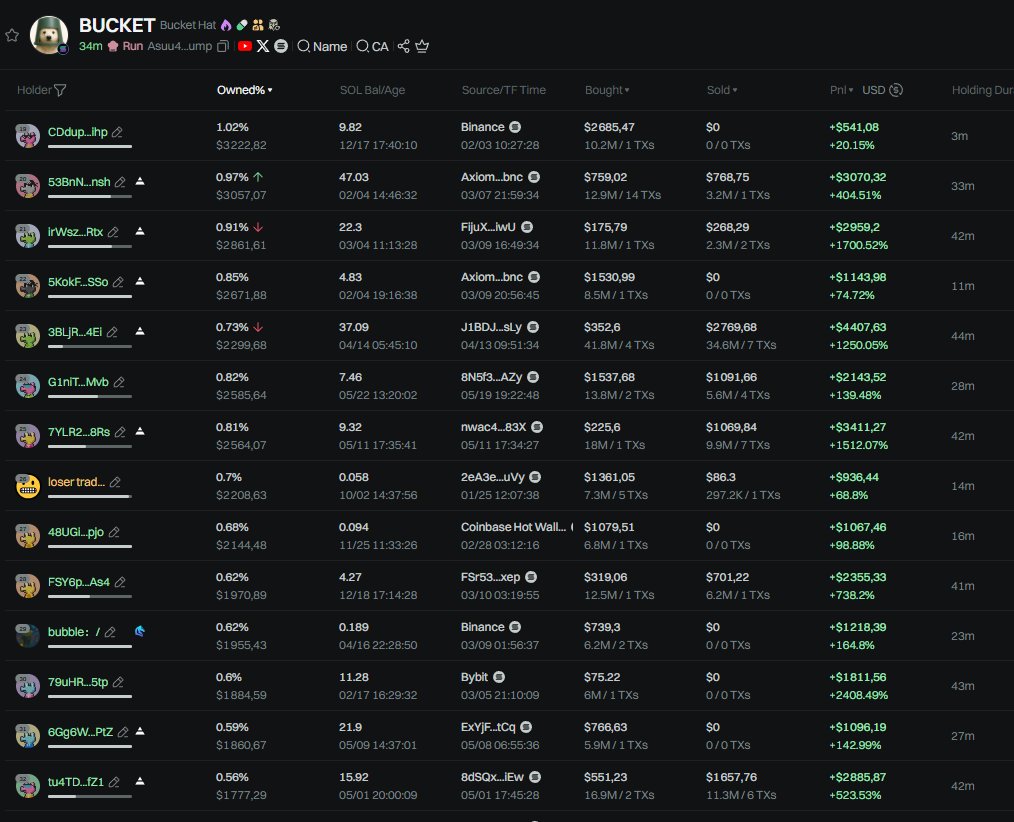Edit label for CDdup...ihp wallet

tap(117, 132)
